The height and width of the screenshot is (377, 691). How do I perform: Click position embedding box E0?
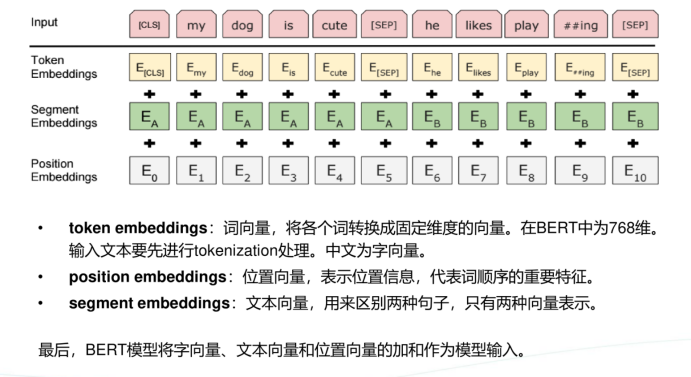[149, 170]
